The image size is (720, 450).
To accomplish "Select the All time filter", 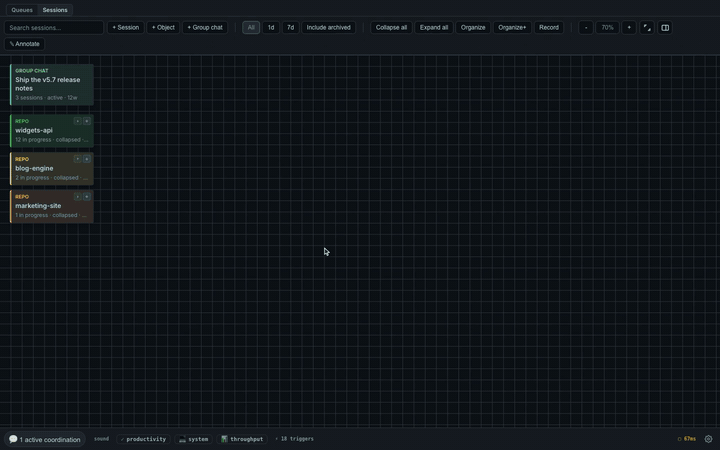I will (x=251, y=28).
